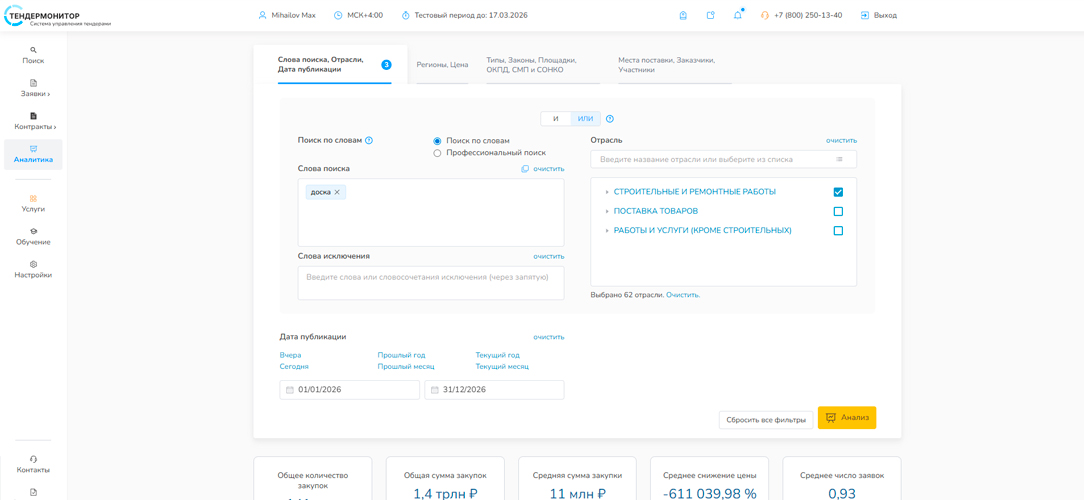Open the Регионы, Цена tab

442,65
